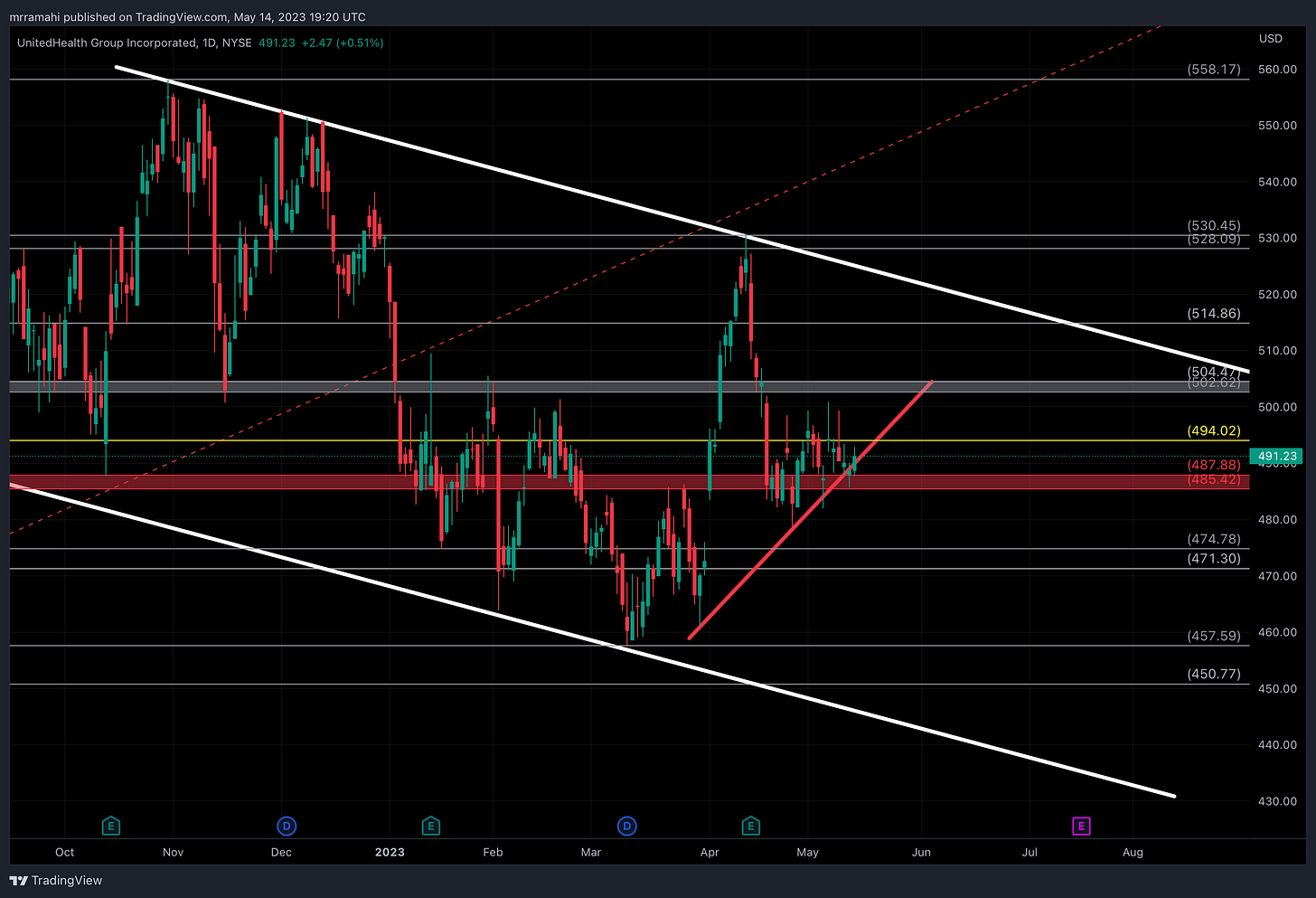Click the Oct label on time axis
This screenshot has width=1316, height=898.
pyautogui.click(x=64, y=852)
